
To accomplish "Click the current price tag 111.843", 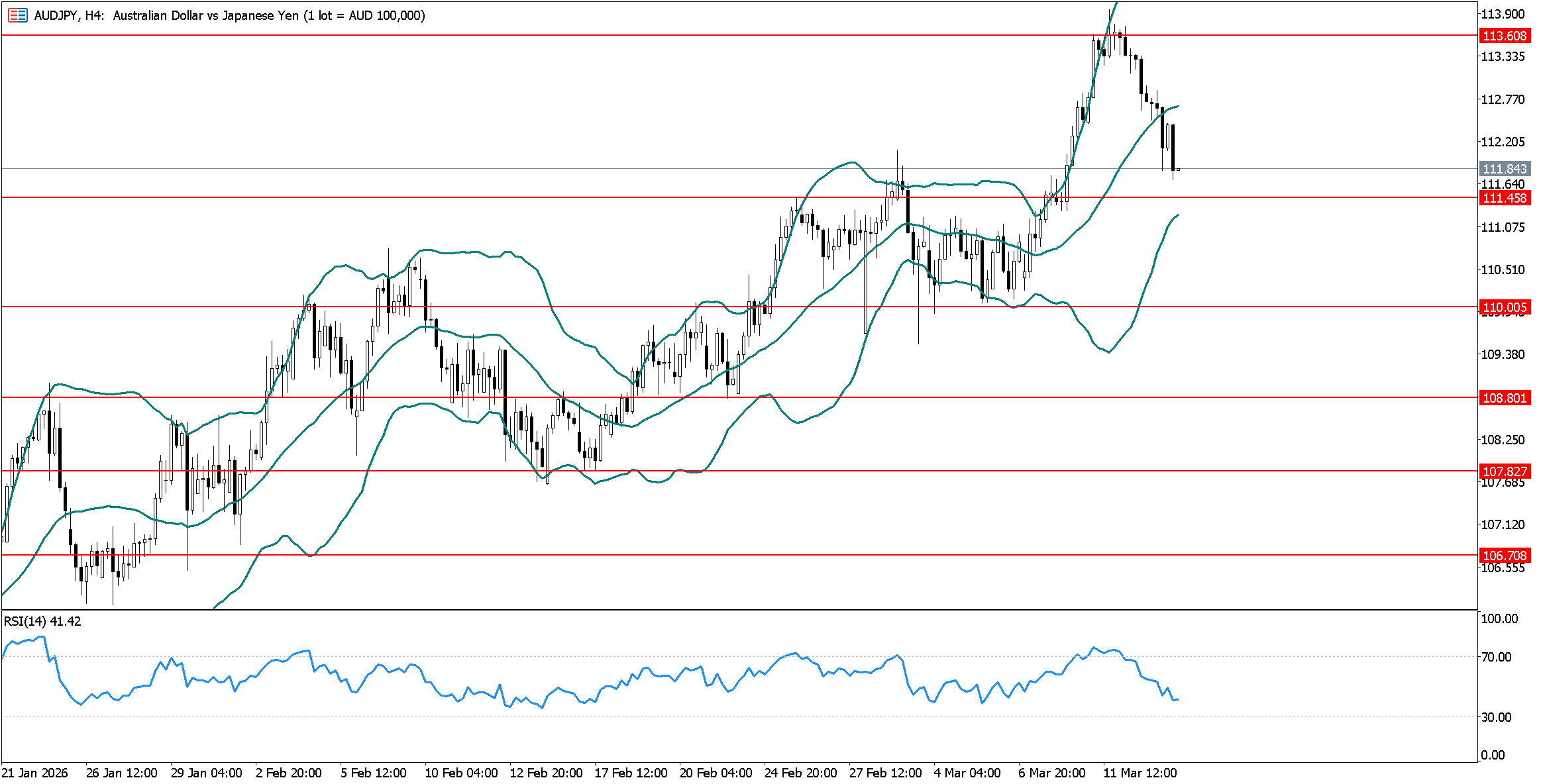I will 1505,170.
